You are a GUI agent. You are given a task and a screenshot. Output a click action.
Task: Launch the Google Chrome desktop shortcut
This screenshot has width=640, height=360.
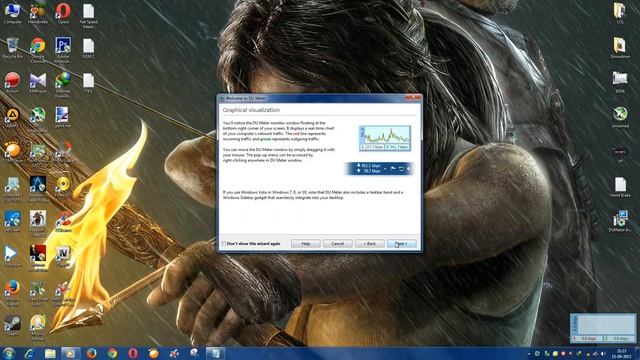38,51
